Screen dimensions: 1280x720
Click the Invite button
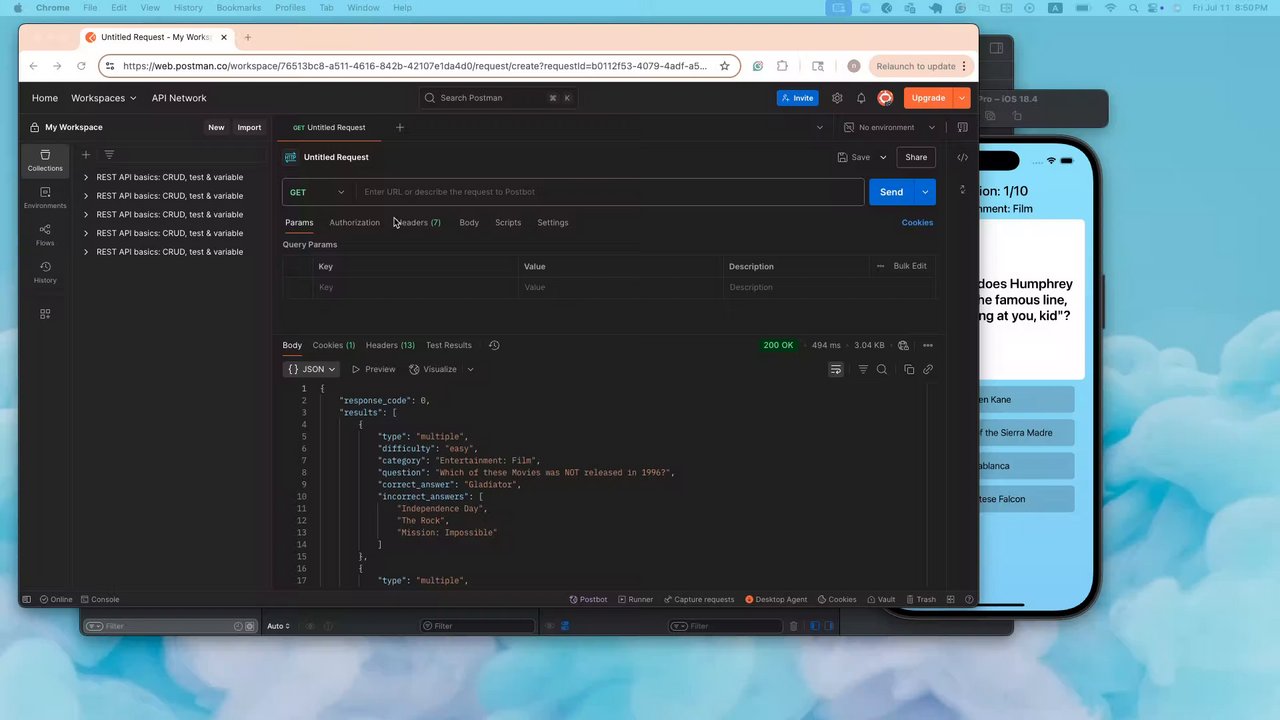point(797,98)
